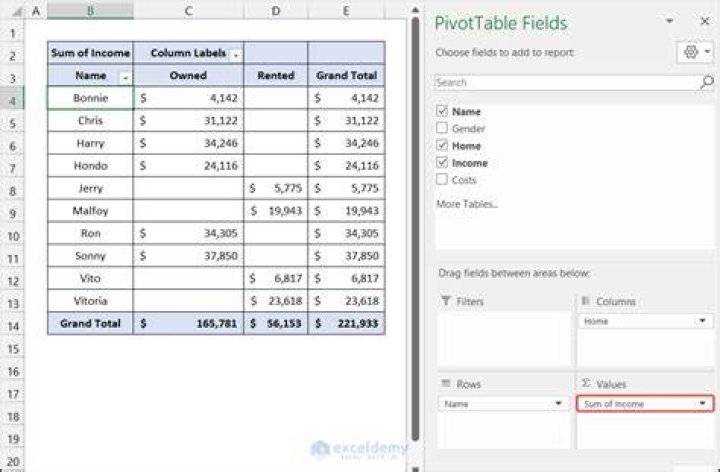Select the Chris name cell
The image size is (720, 472).
pyautogui.click(x=90, y=120)
